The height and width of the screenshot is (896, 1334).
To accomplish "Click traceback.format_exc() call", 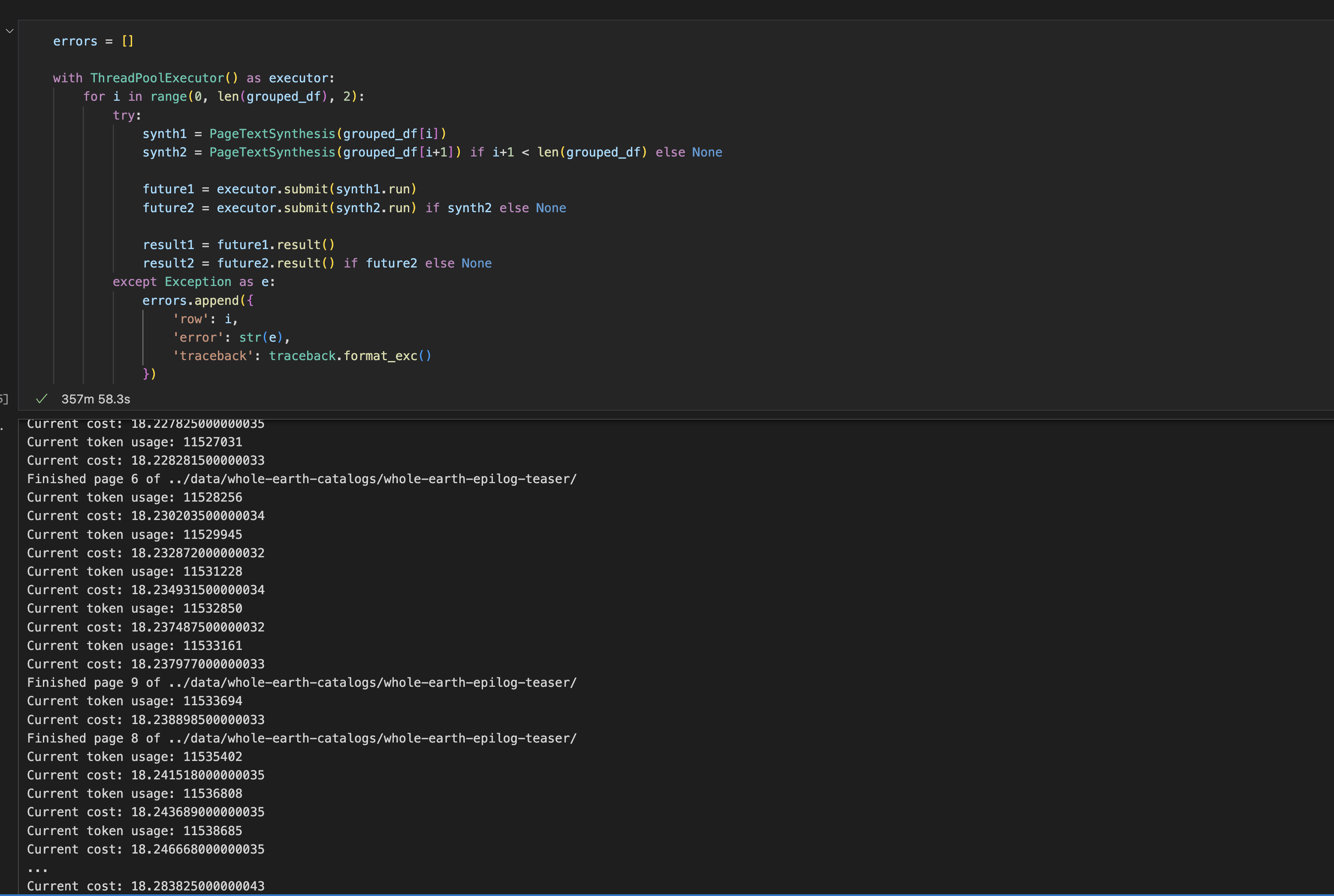I will [x=350, y=356].
